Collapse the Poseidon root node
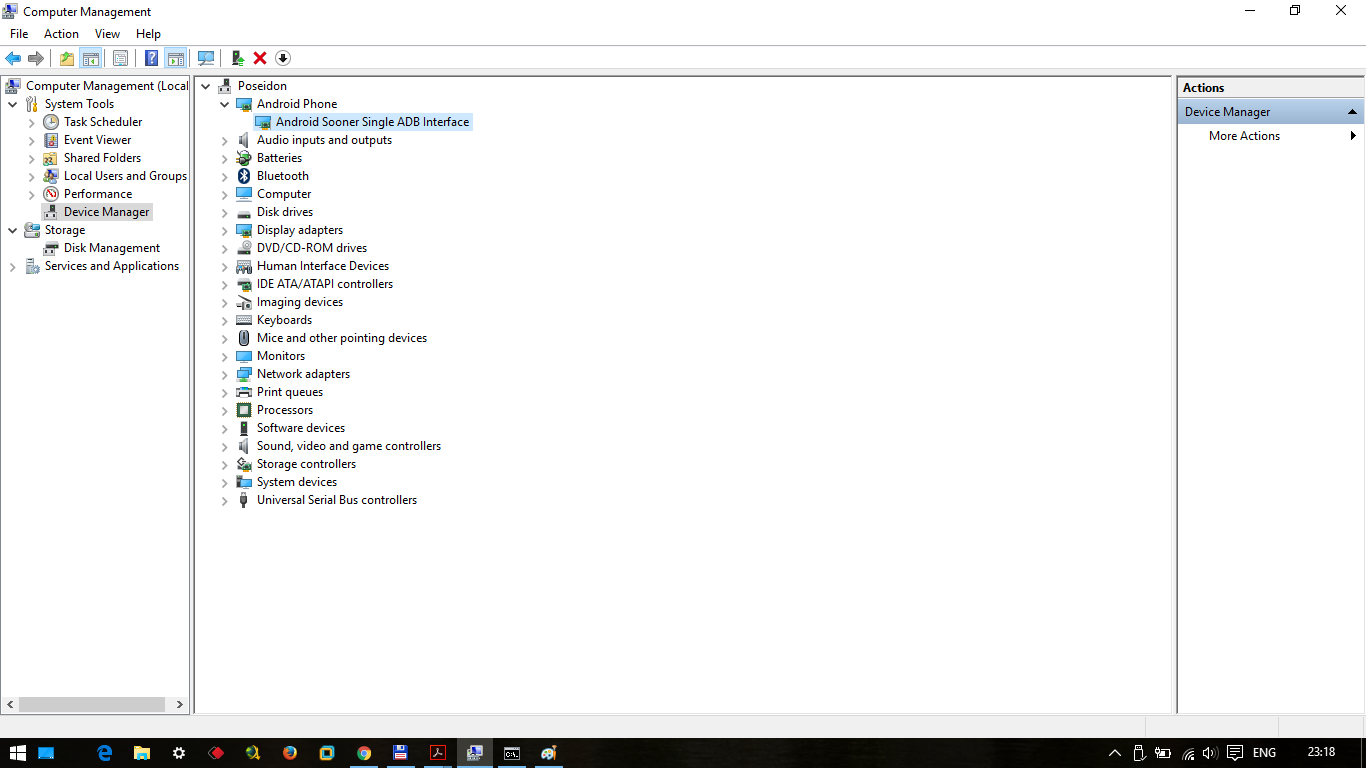The image size is (1366, 768). (206, 86)
